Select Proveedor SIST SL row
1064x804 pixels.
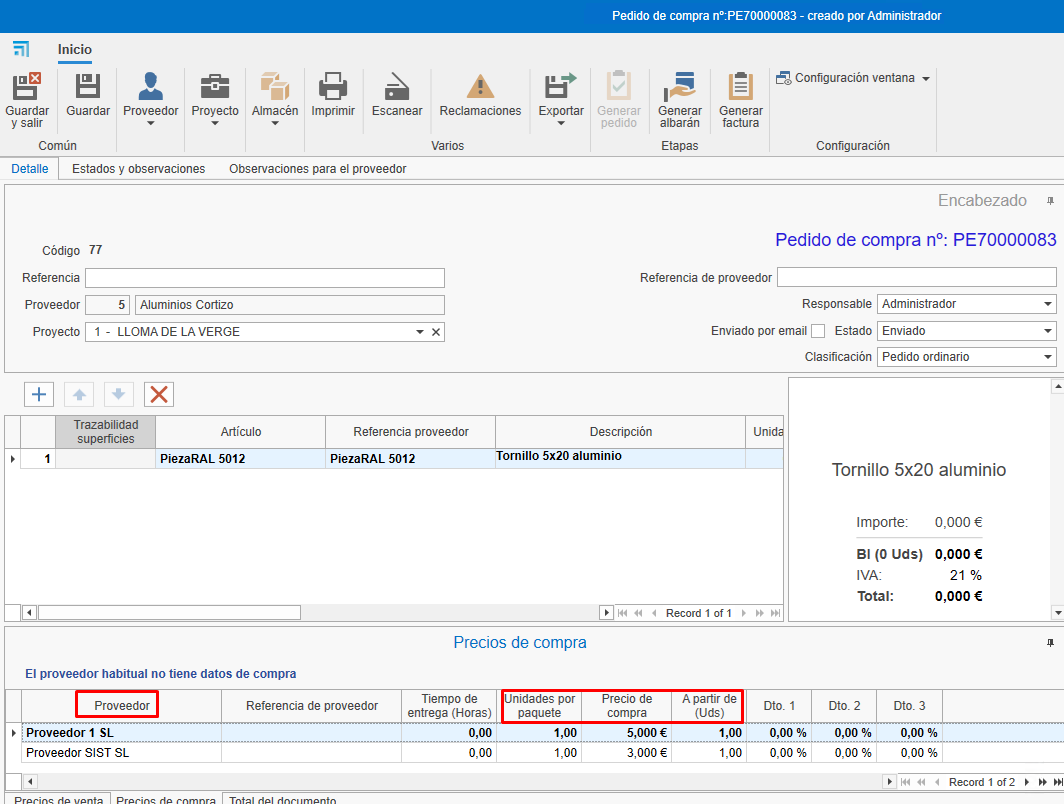(542, 753)
